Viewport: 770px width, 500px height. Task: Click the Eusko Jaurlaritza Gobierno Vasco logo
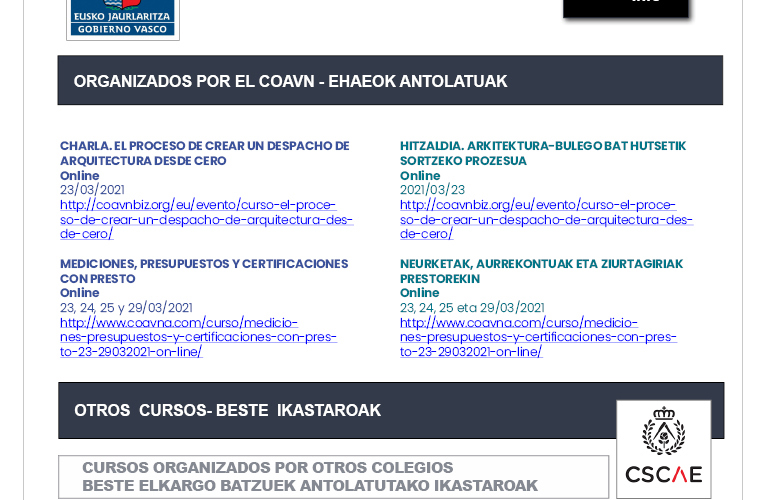tap(123, 18)
